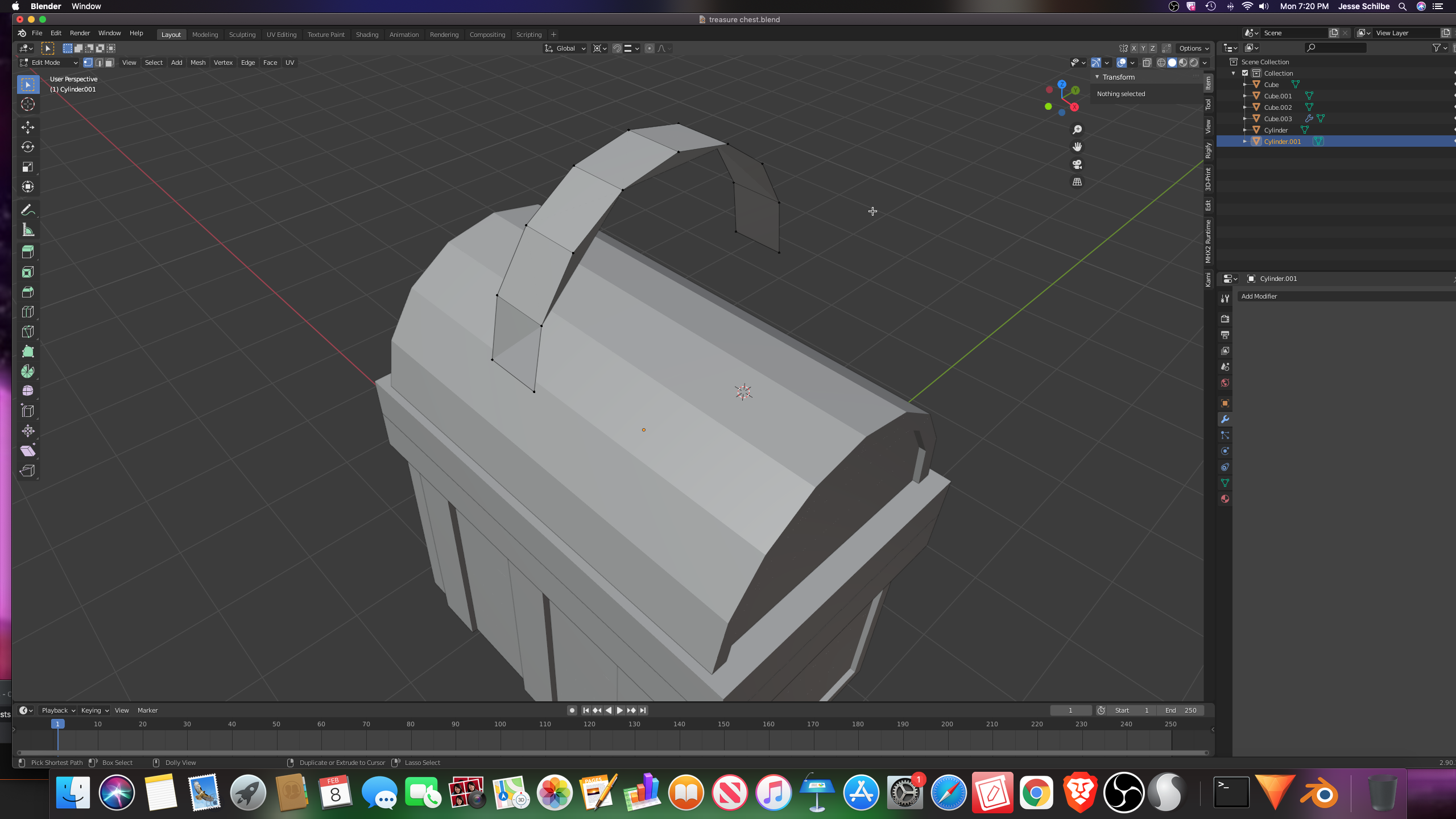
Task: Activate the Rotate tool
Action: (27, 147)
